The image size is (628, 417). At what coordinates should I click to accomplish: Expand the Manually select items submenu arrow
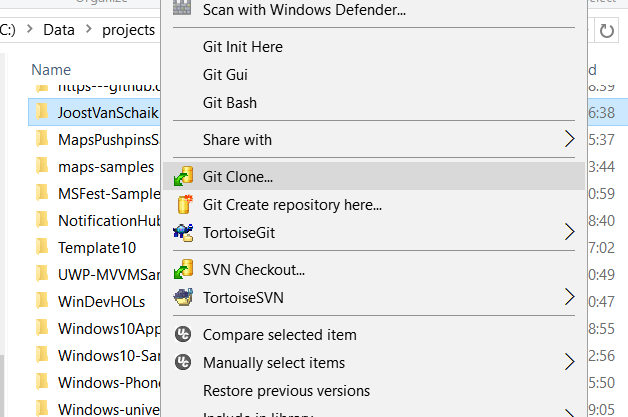tap(570, 363)
